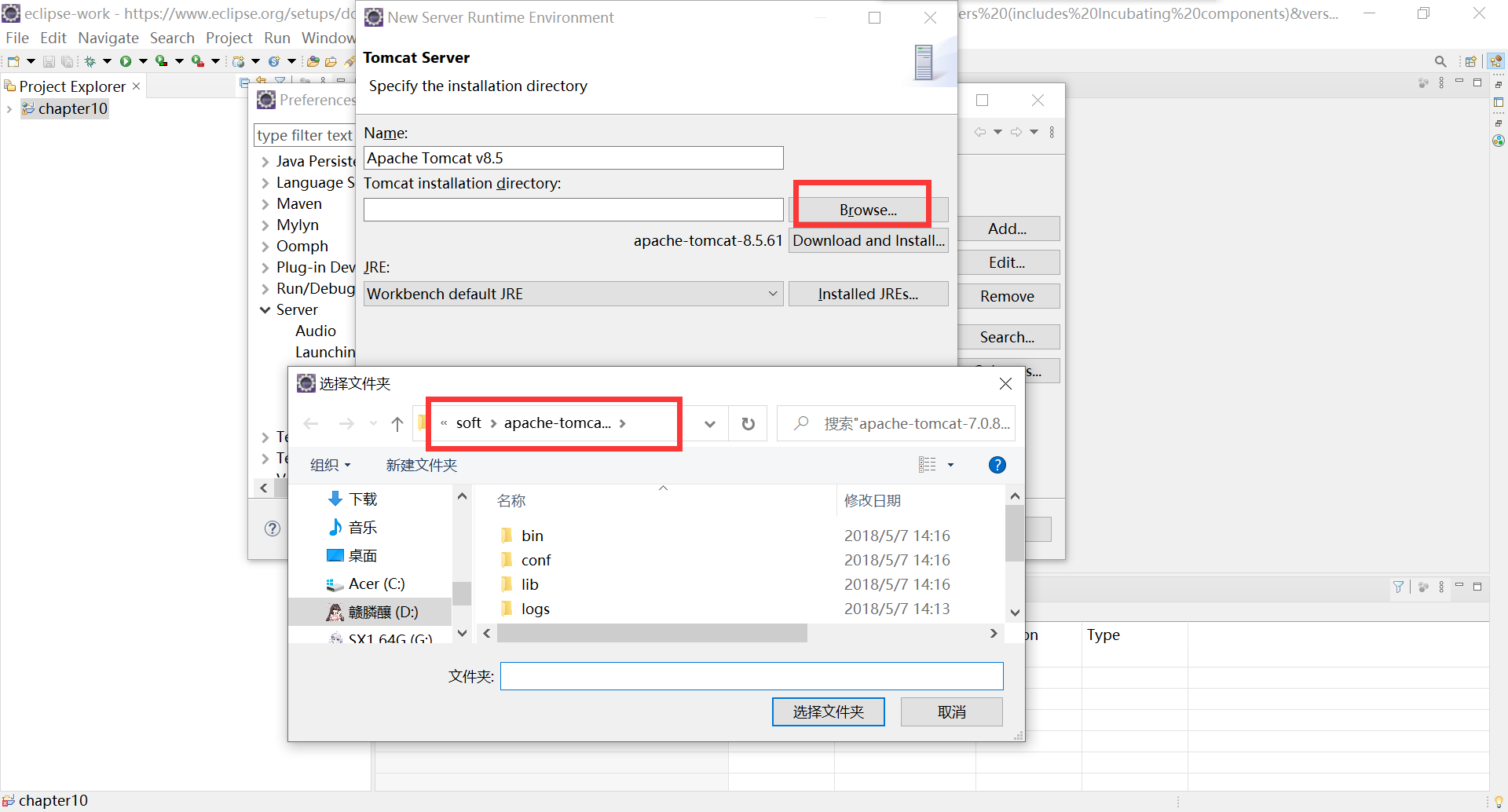Expand the Maven tree node
Screen dimensions: 1508x812
265,203
